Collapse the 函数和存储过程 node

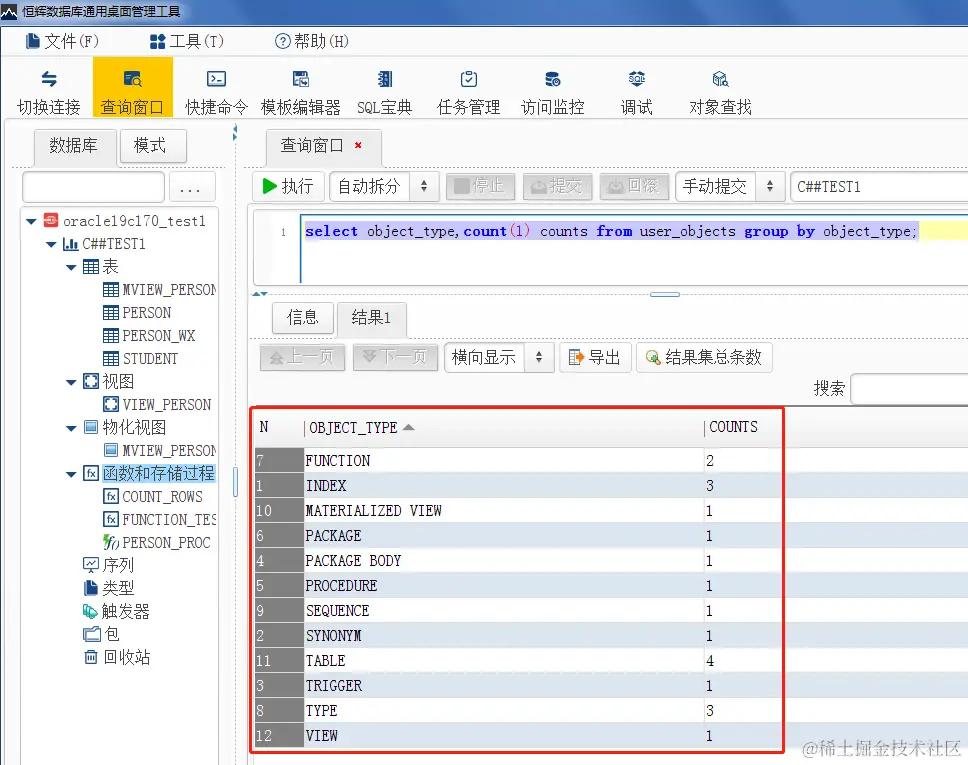tap(71, 474)
